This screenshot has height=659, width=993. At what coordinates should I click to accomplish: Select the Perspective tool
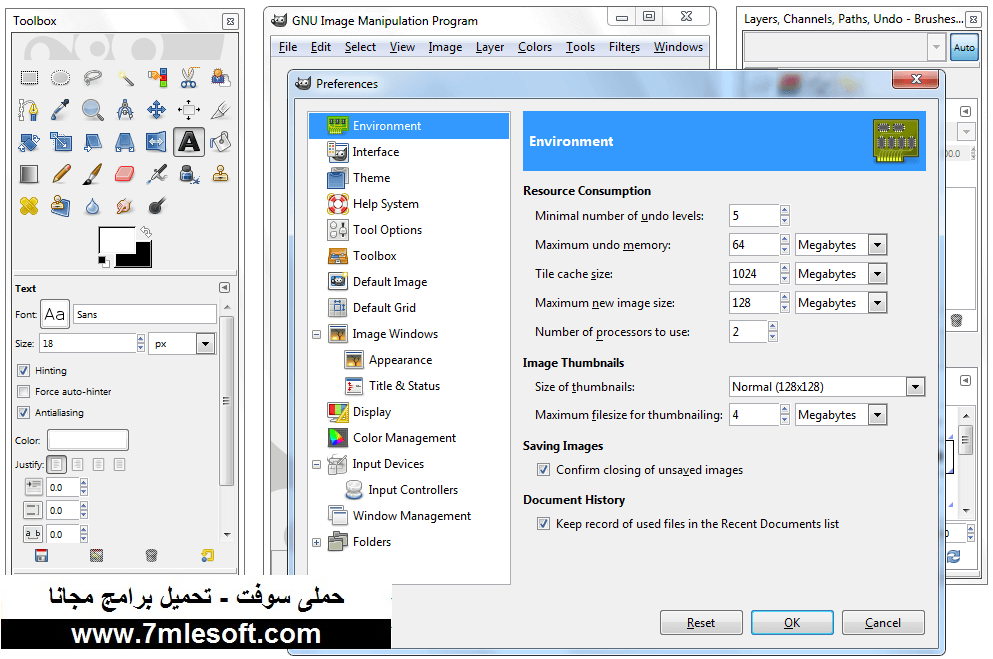125,142
